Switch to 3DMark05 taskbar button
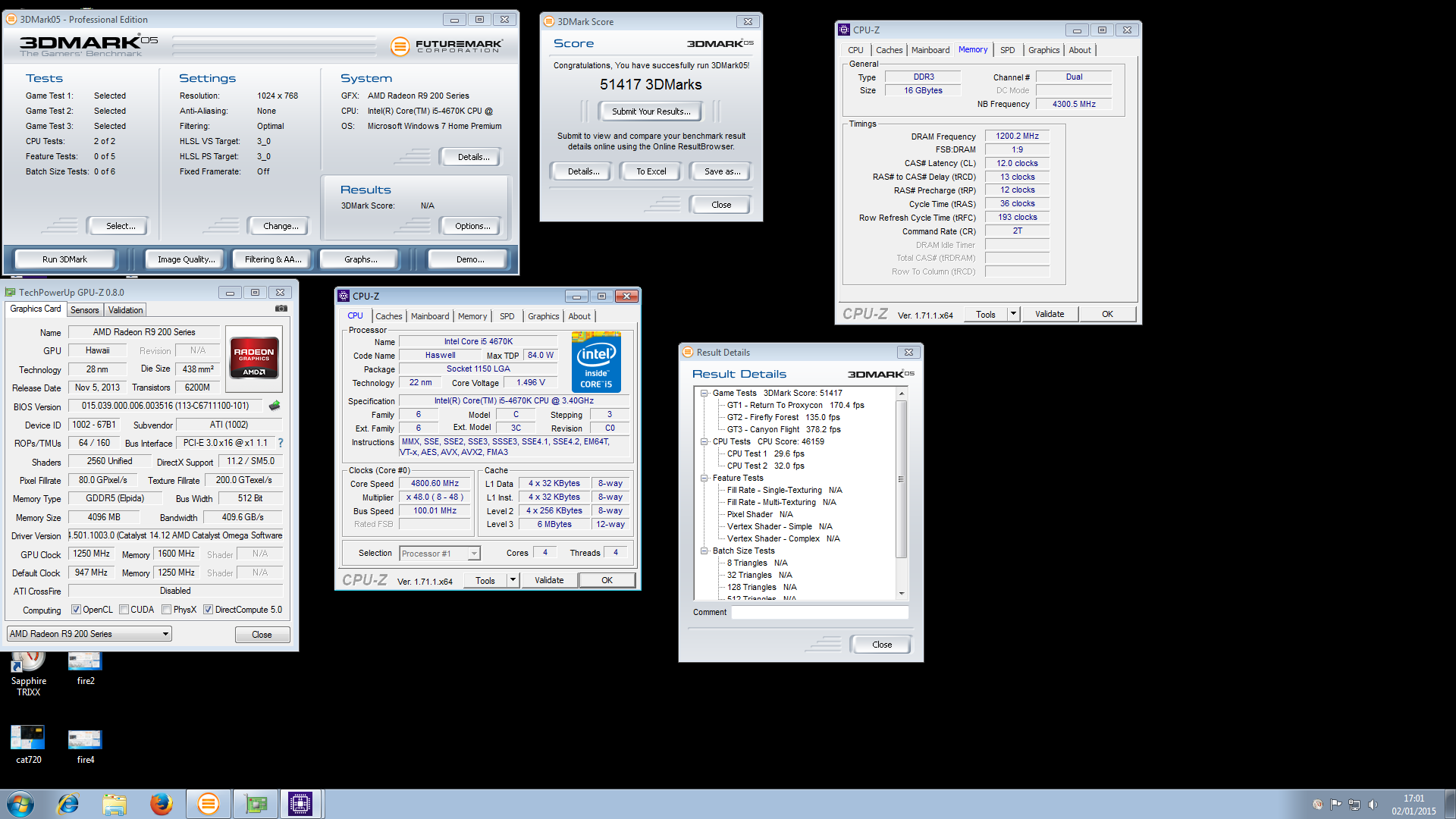 (208, 804)
